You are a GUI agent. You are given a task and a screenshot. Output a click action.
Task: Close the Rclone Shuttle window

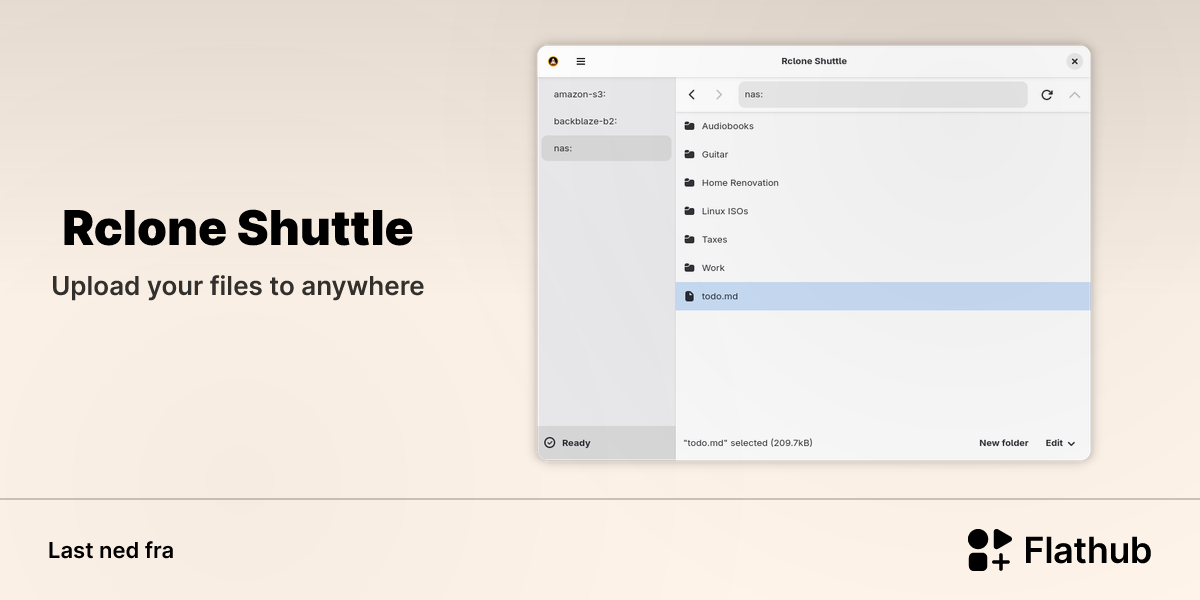1075,61
